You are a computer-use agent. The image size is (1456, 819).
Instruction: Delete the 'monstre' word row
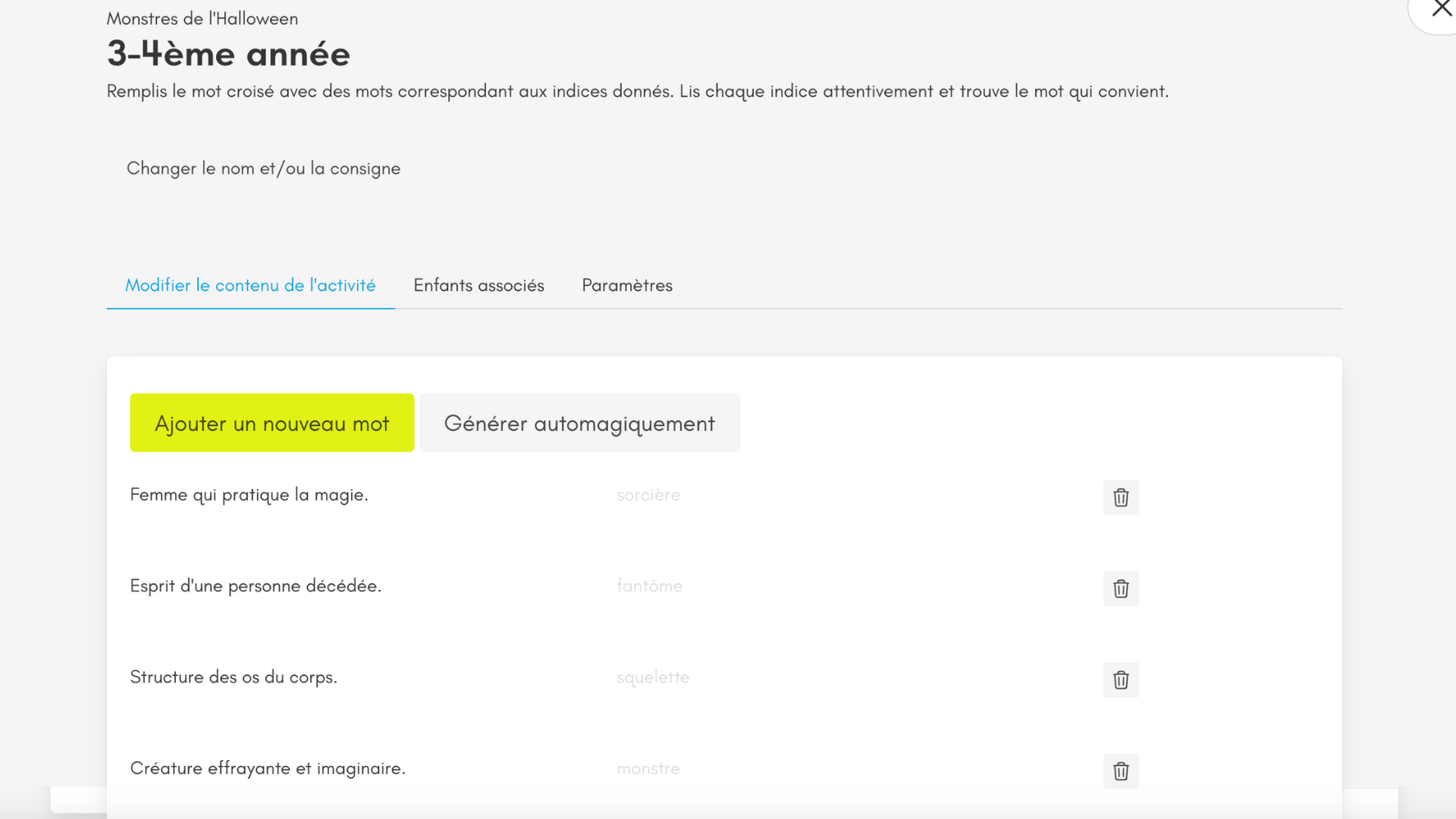(x=1121, y=770)
